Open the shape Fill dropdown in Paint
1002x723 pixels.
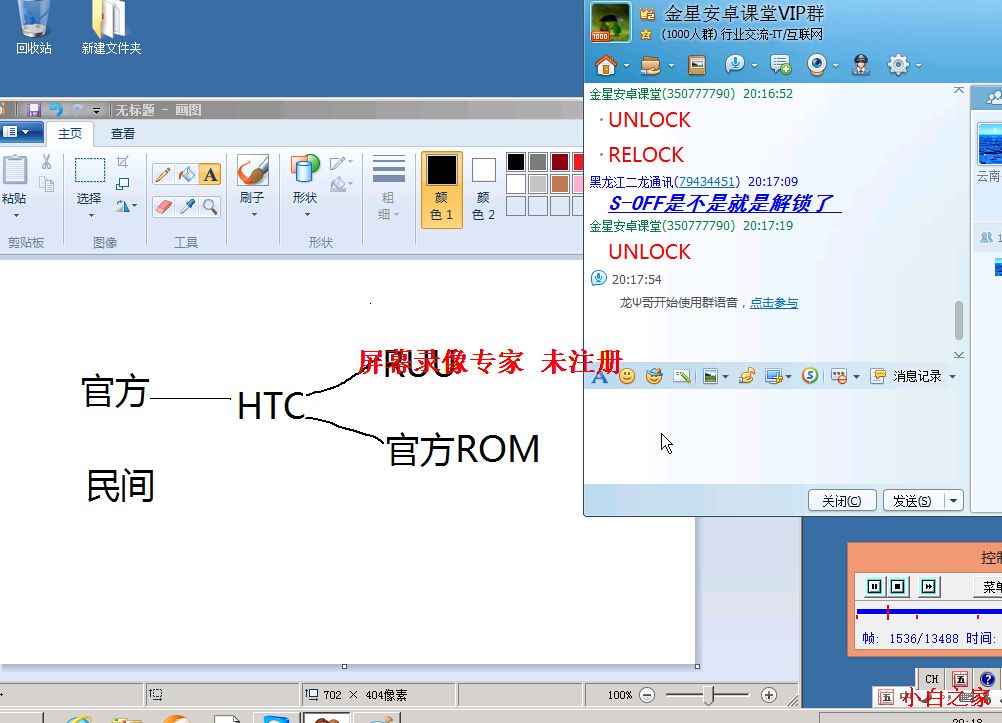click(341, 185)
